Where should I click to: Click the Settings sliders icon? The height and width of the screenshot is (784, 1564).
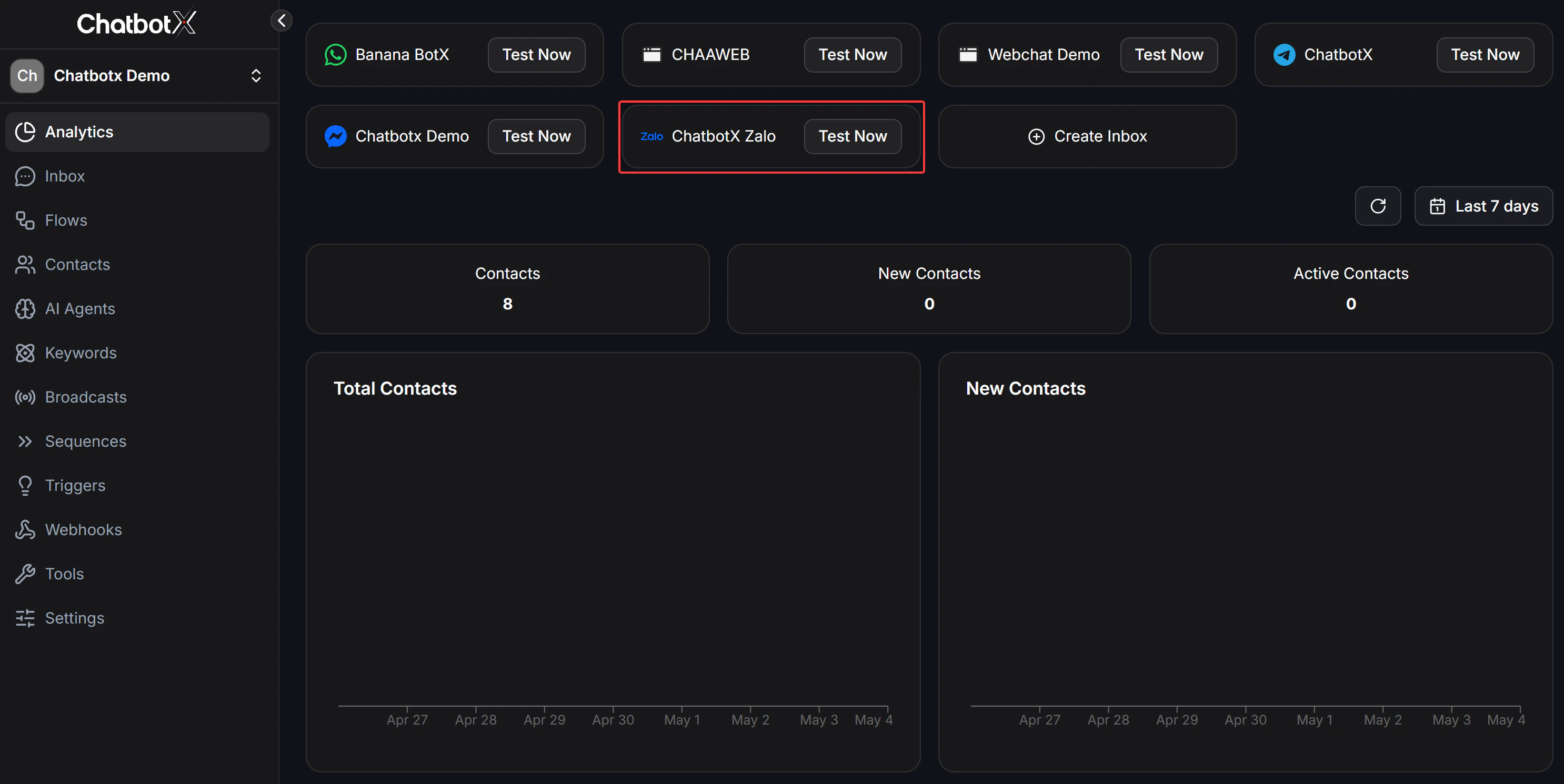[25, 618]
